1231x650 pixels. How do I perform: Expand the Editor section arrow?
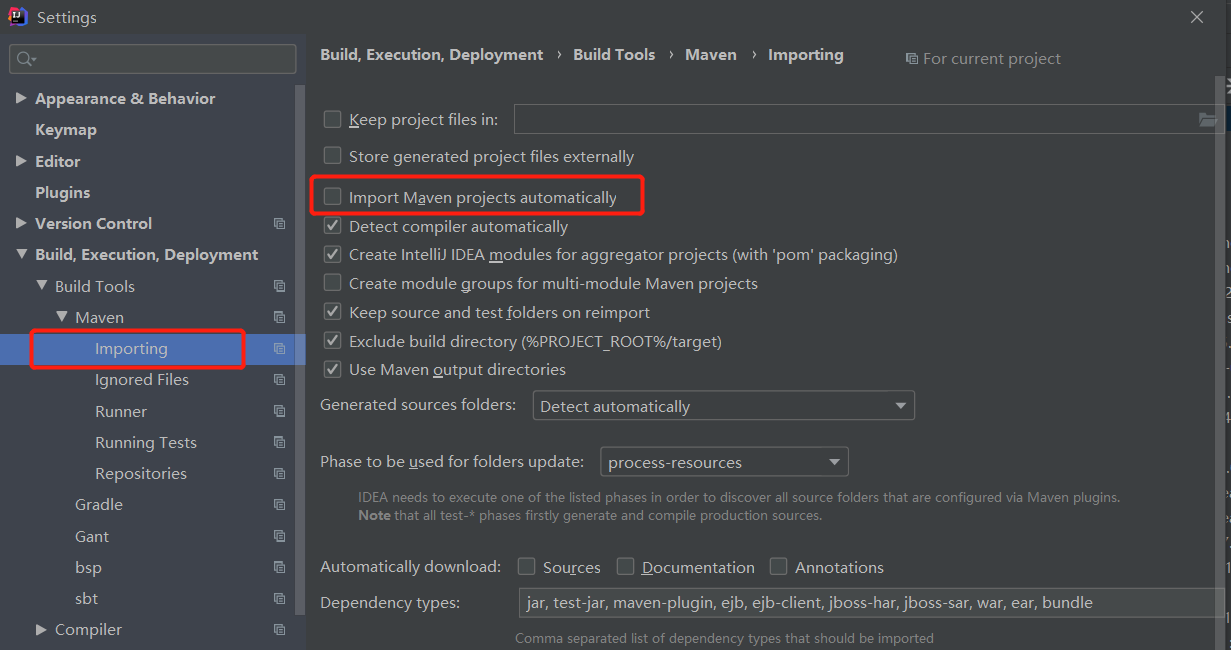pos(21,161)
